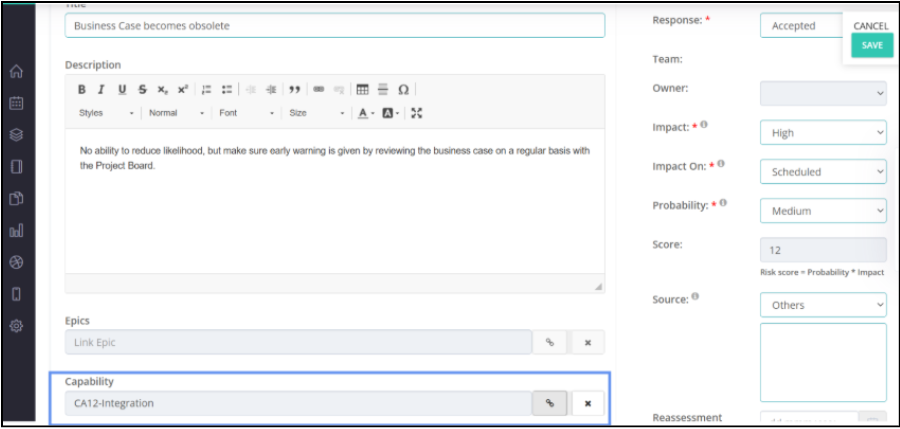Viewport: 900px width, 429px height.
Task: Click the CA12-Integration capability field
Action: coord(298,403)
